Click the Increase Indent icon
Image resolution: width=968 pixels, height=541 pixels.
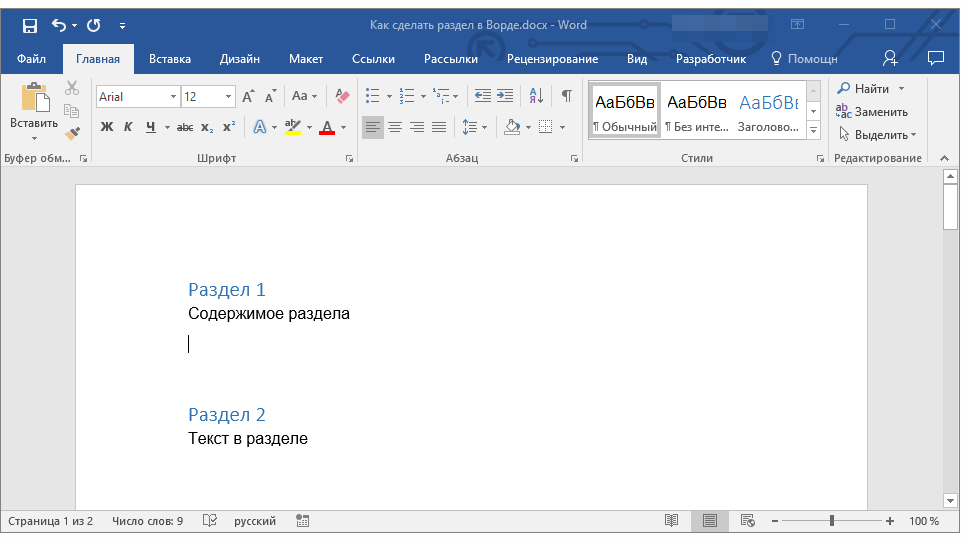[x=505, y=96]
